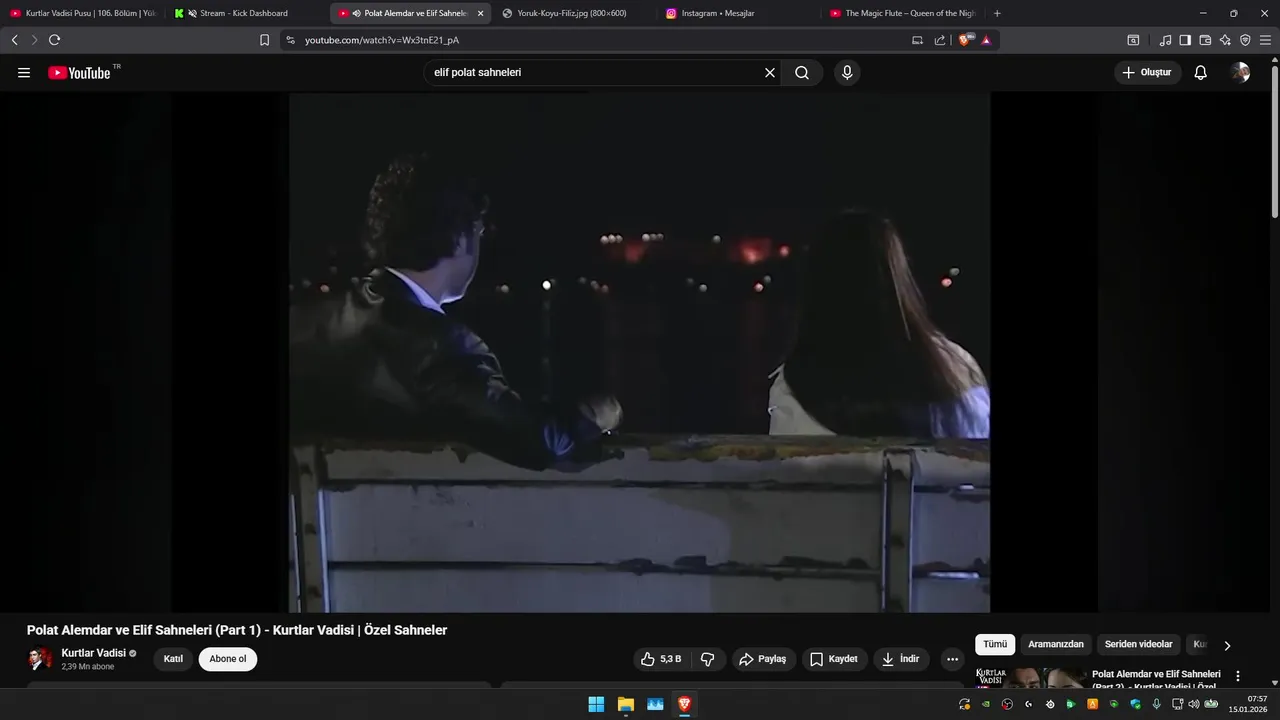Open three-dot menu for the suggested video
This screenshot has width=1280, height=720.
point(1238,676)
